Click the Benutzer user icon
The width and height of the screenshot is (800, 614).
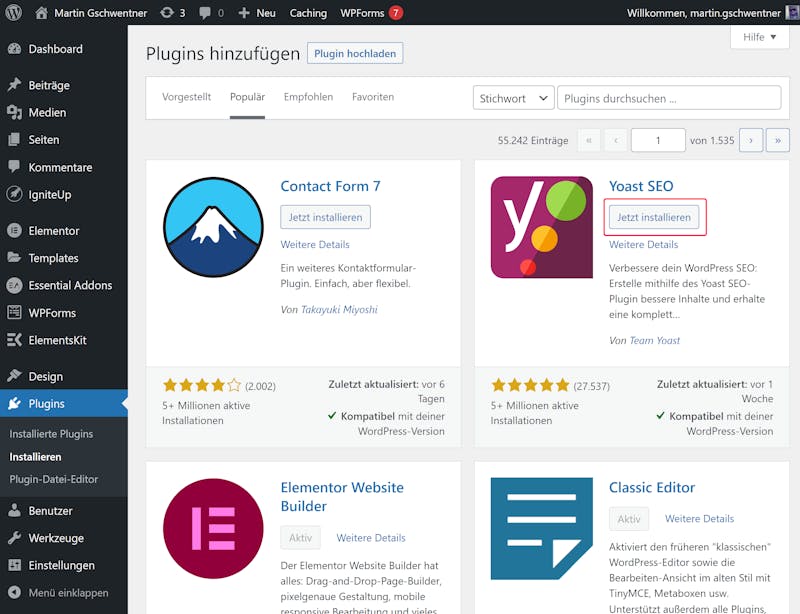coord(14,510)
